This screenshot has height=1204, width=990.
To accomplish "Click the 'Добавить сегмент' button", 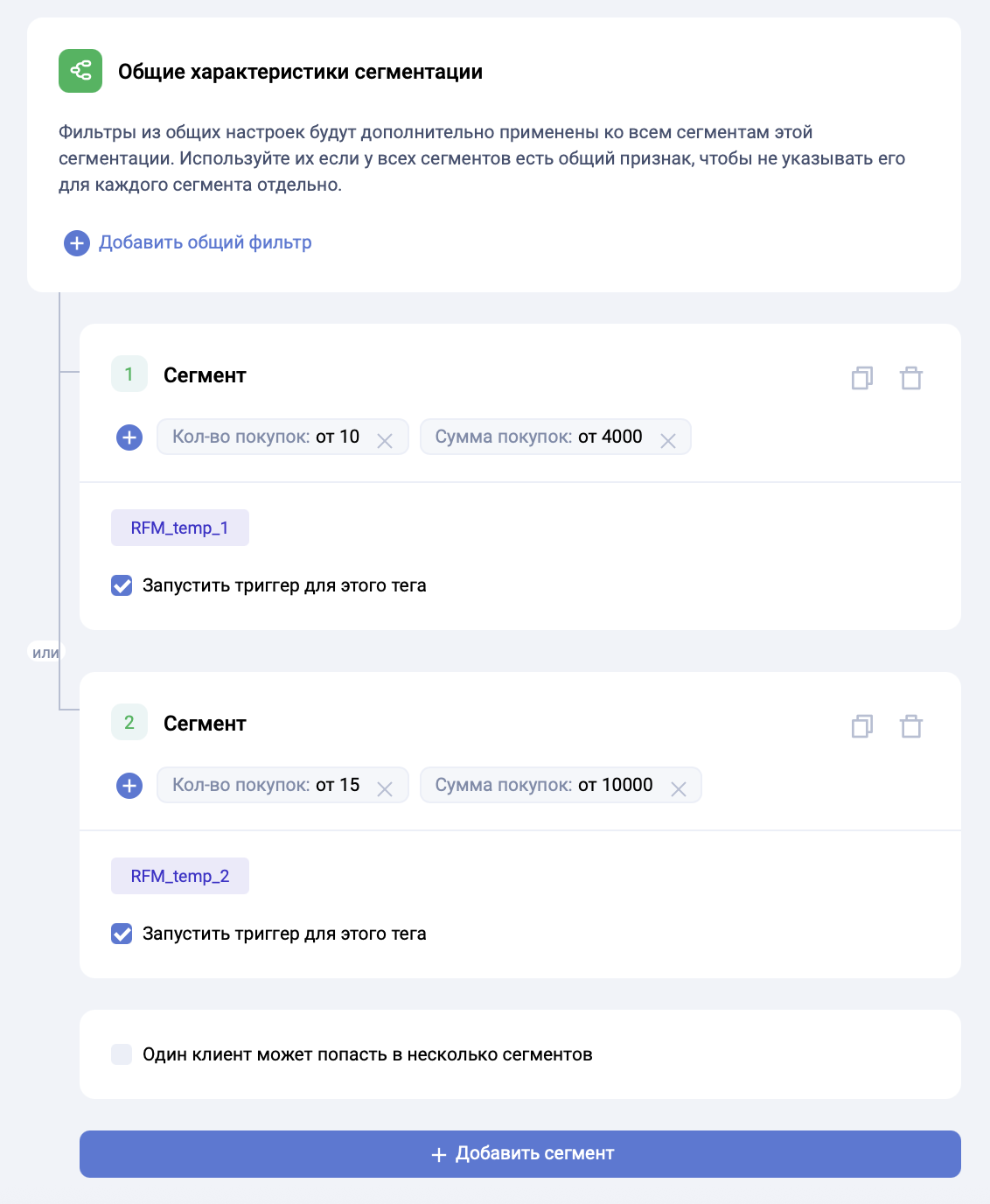I will pyautogui.click(x=520, y=1154).
